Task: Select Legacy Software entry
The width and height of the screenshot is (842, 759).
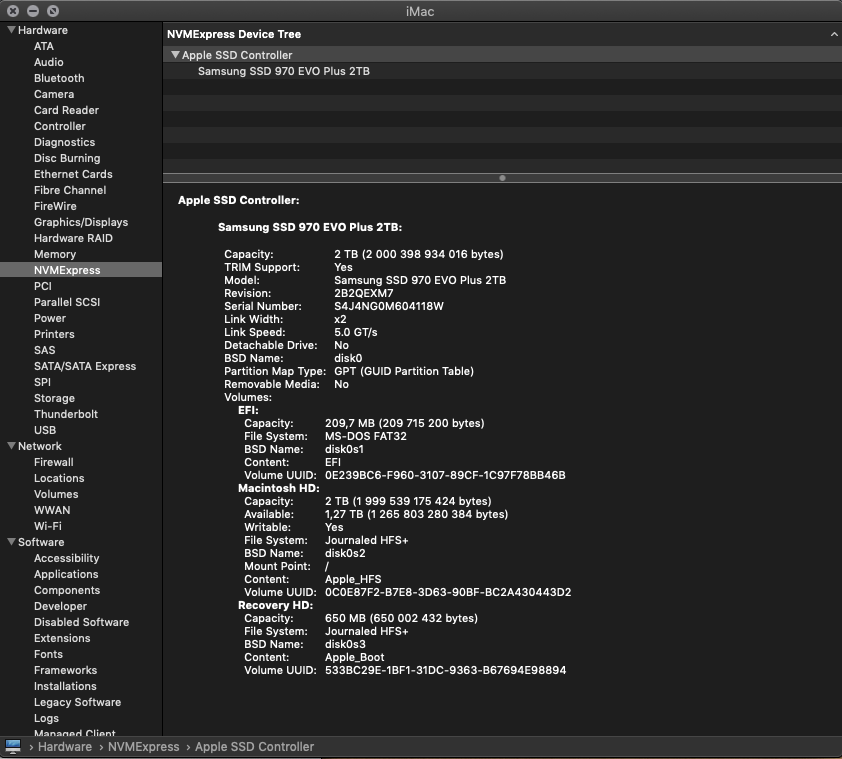Action: (x=77, y=702)
